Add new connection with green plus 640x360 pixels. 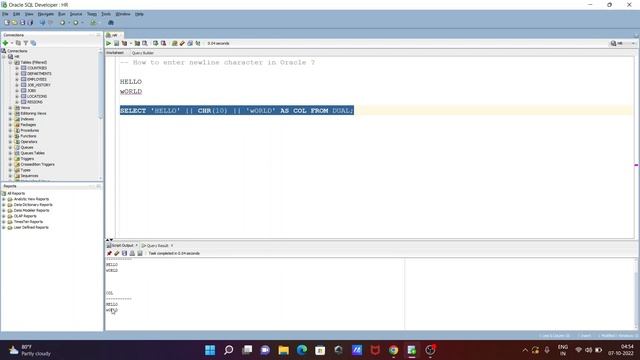(x=5, y=43)
